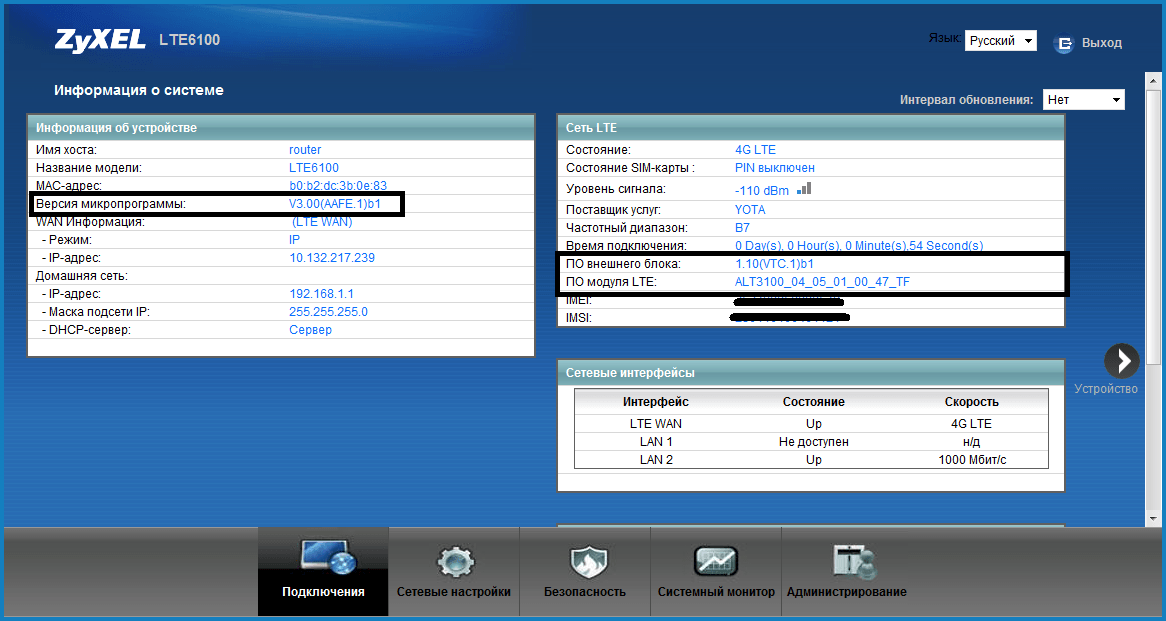
Task: Open Сетевые настройки gear icon
Action: 454,561
